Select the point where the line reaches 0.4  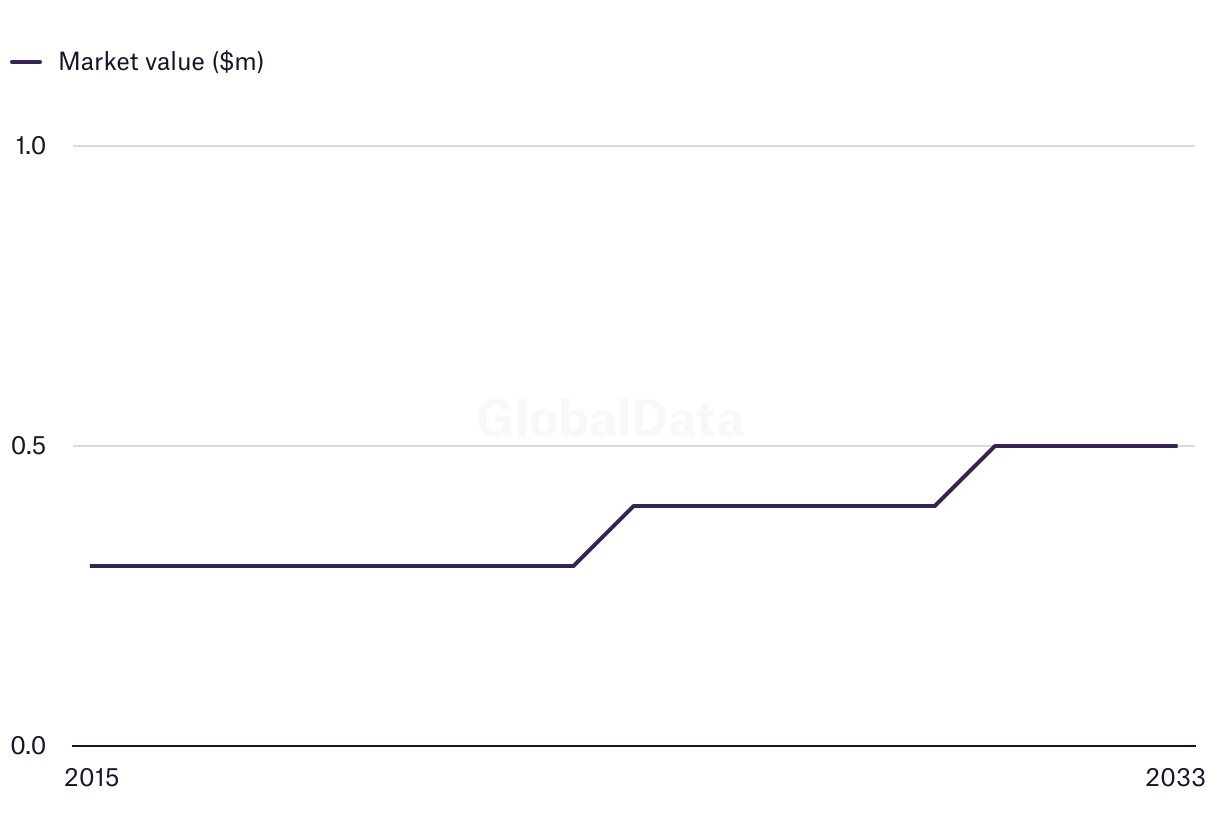point(634,506)
